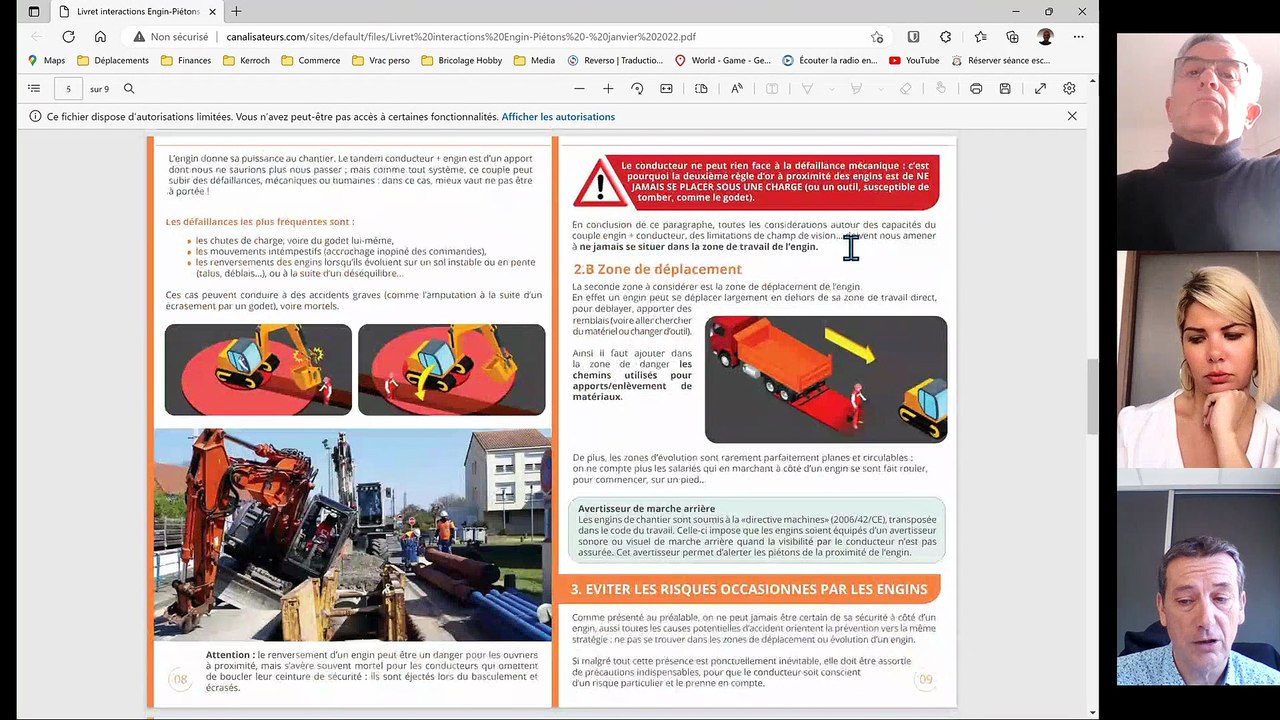Click "3. EVITER LES RISQUES OCCASIONNES PAR LES ENGINS" banner
The width and height of the screenshot is (1280, 720).
(749, 589)
